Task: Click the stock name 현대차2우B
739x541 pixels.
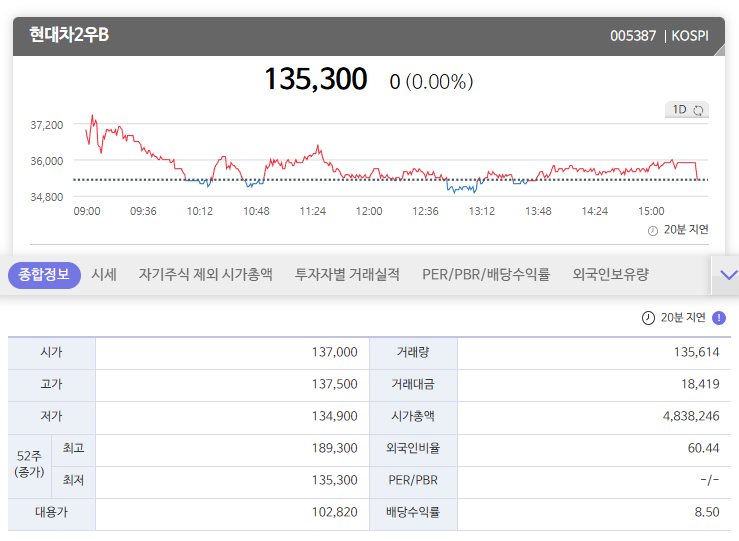Action: coord(69,35)
